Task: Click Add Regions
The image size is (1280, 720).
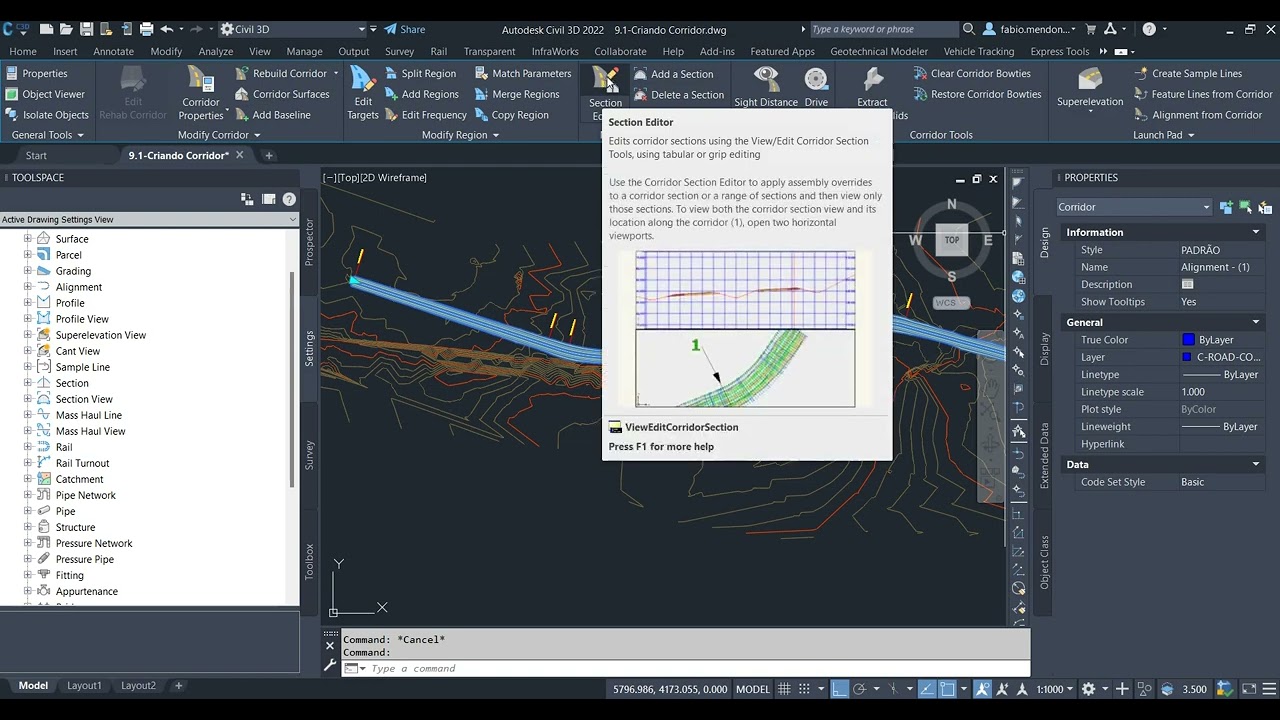Action: [420, 94]
